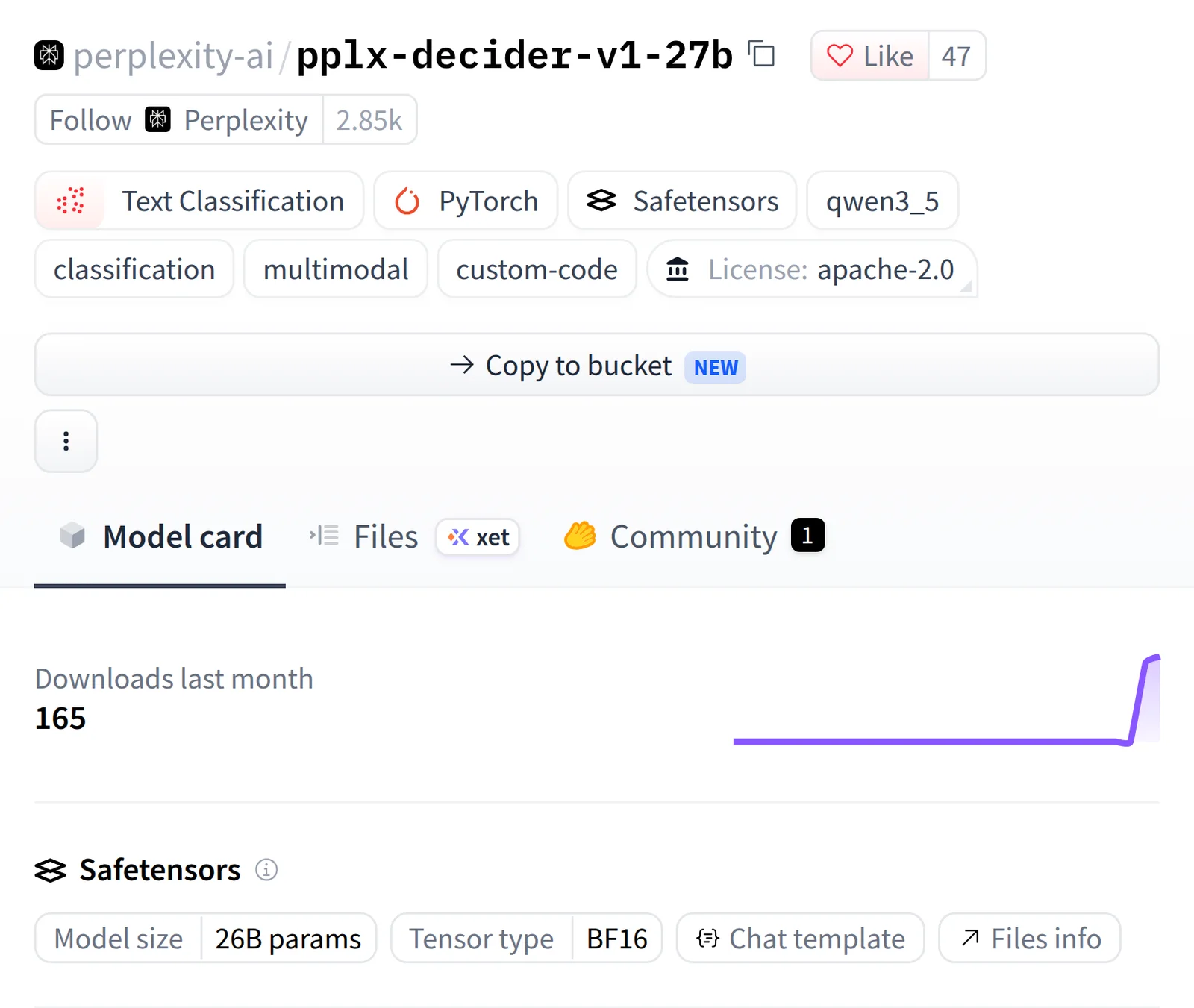1194x1008 pixels.
Task: Click the heart Like button
Action: [x=870, y=56]
